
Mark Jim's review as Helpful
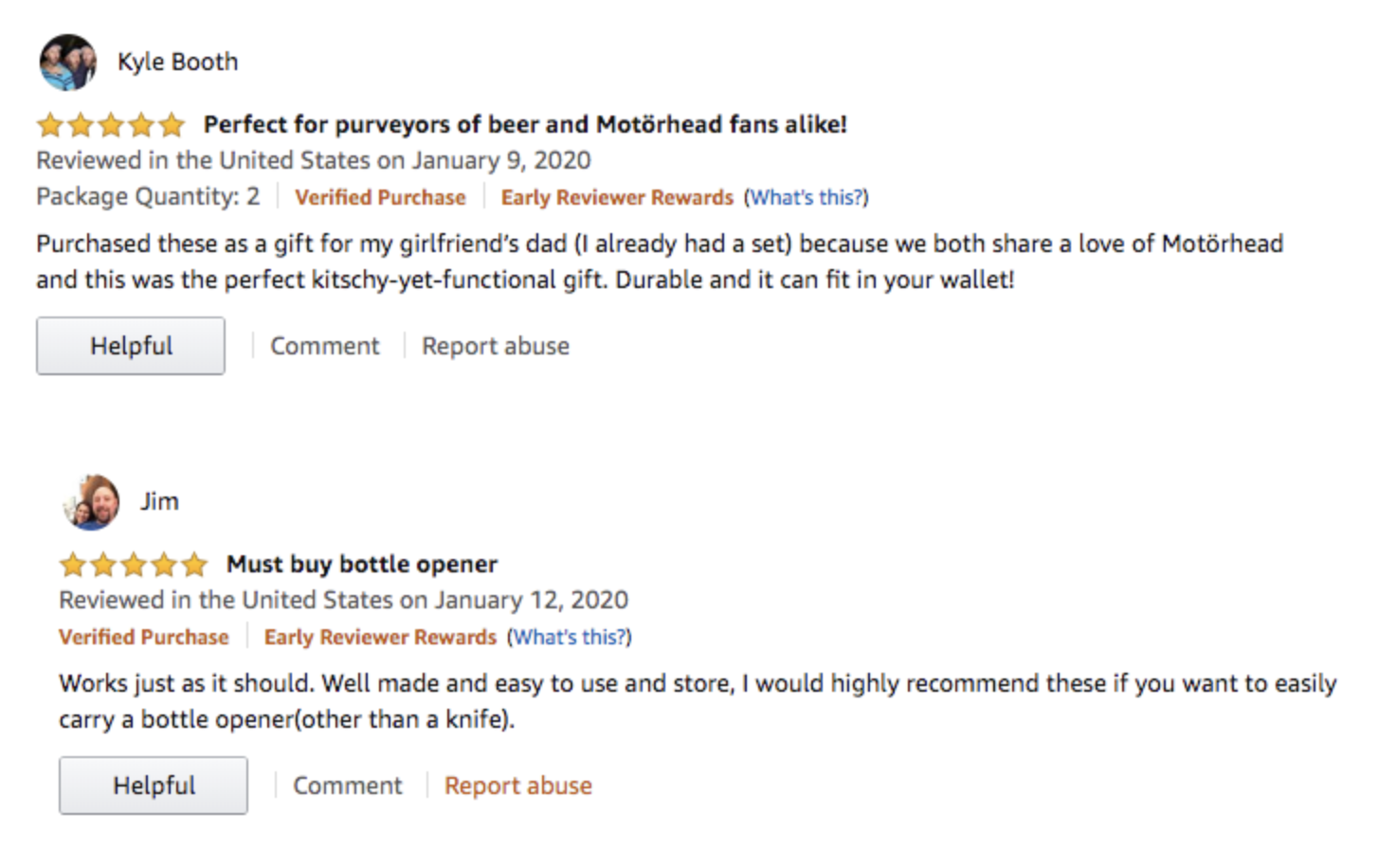point(154,786)
